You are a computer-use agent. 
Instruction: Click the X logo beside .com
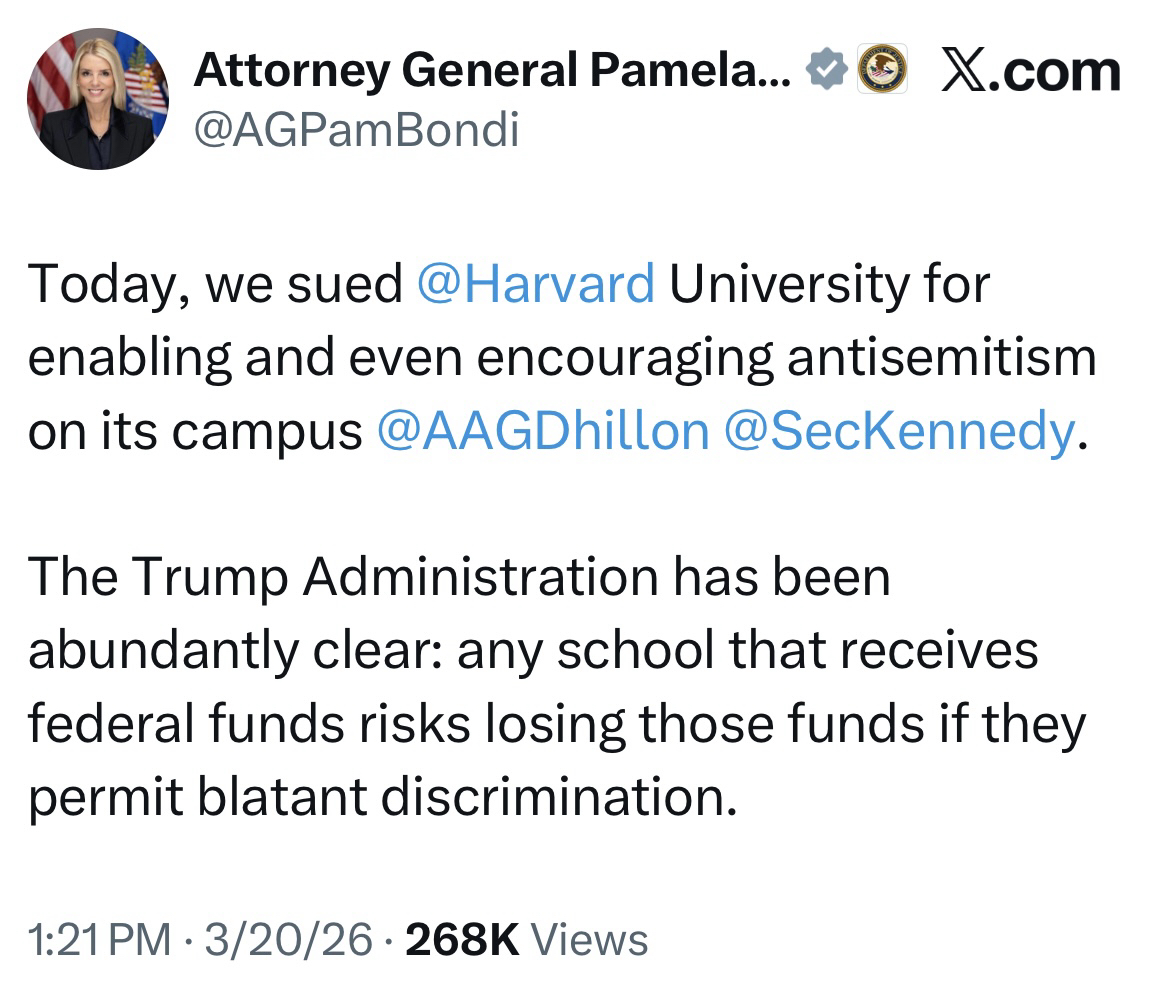pyautogui.click(x=967, y=71)
